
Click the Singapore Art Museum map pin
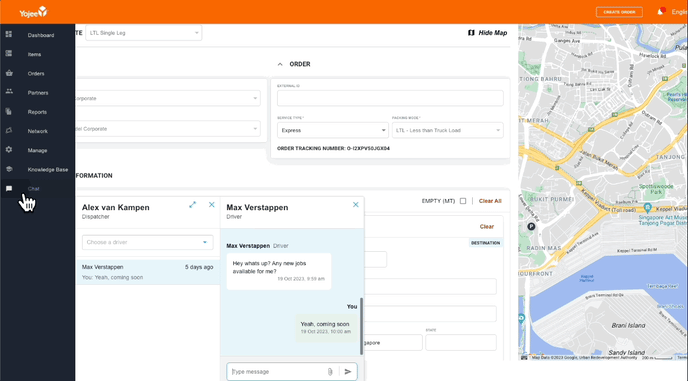[x=648, y=207]
